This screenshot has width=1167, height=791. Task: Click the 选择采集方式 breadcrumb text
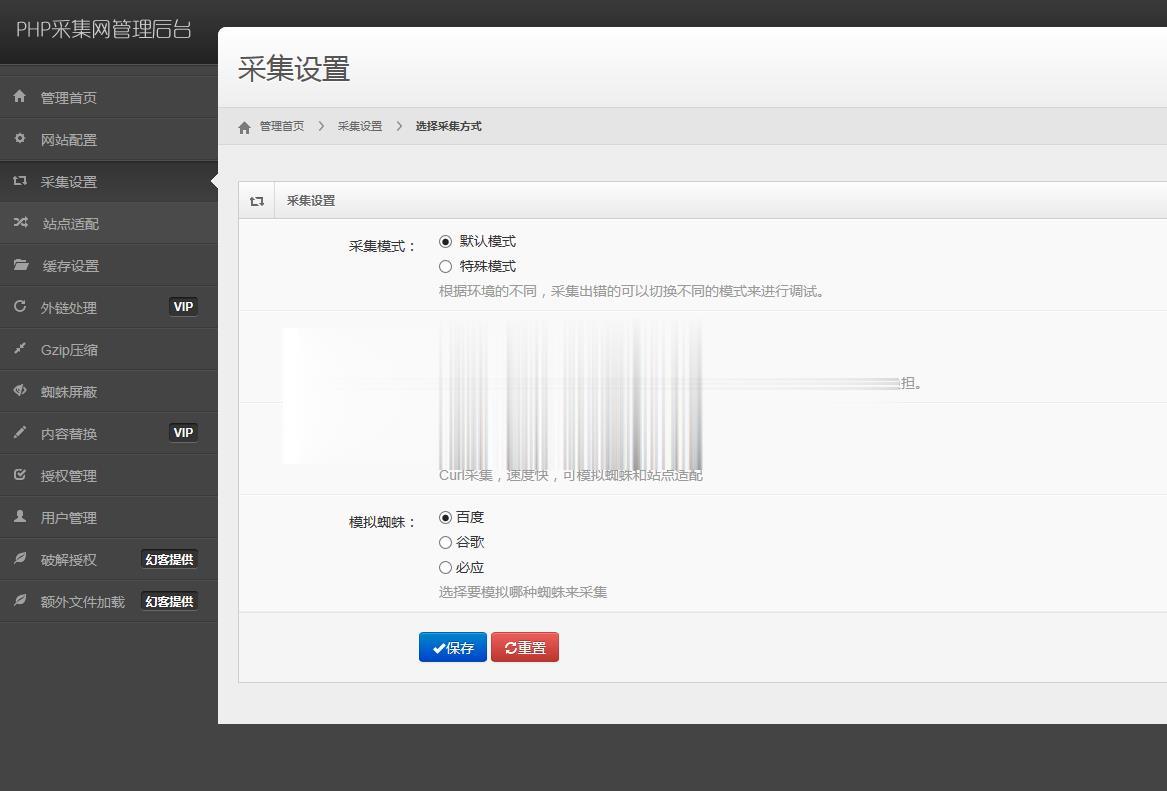tap(448, 127)
